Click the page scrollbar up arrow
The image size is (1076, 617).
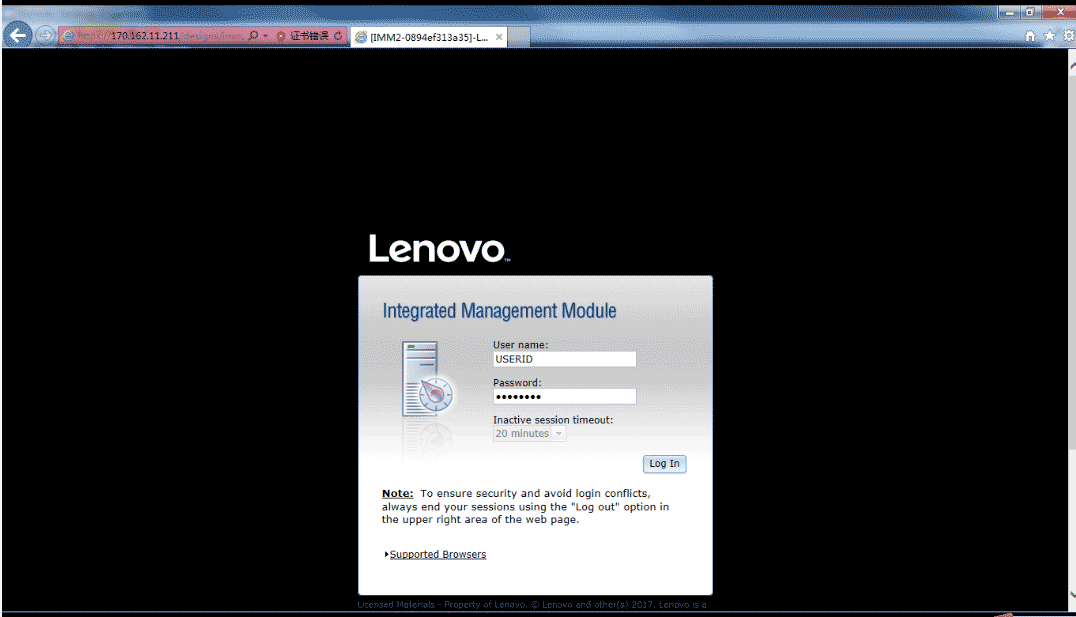[x=1071, y=65]
